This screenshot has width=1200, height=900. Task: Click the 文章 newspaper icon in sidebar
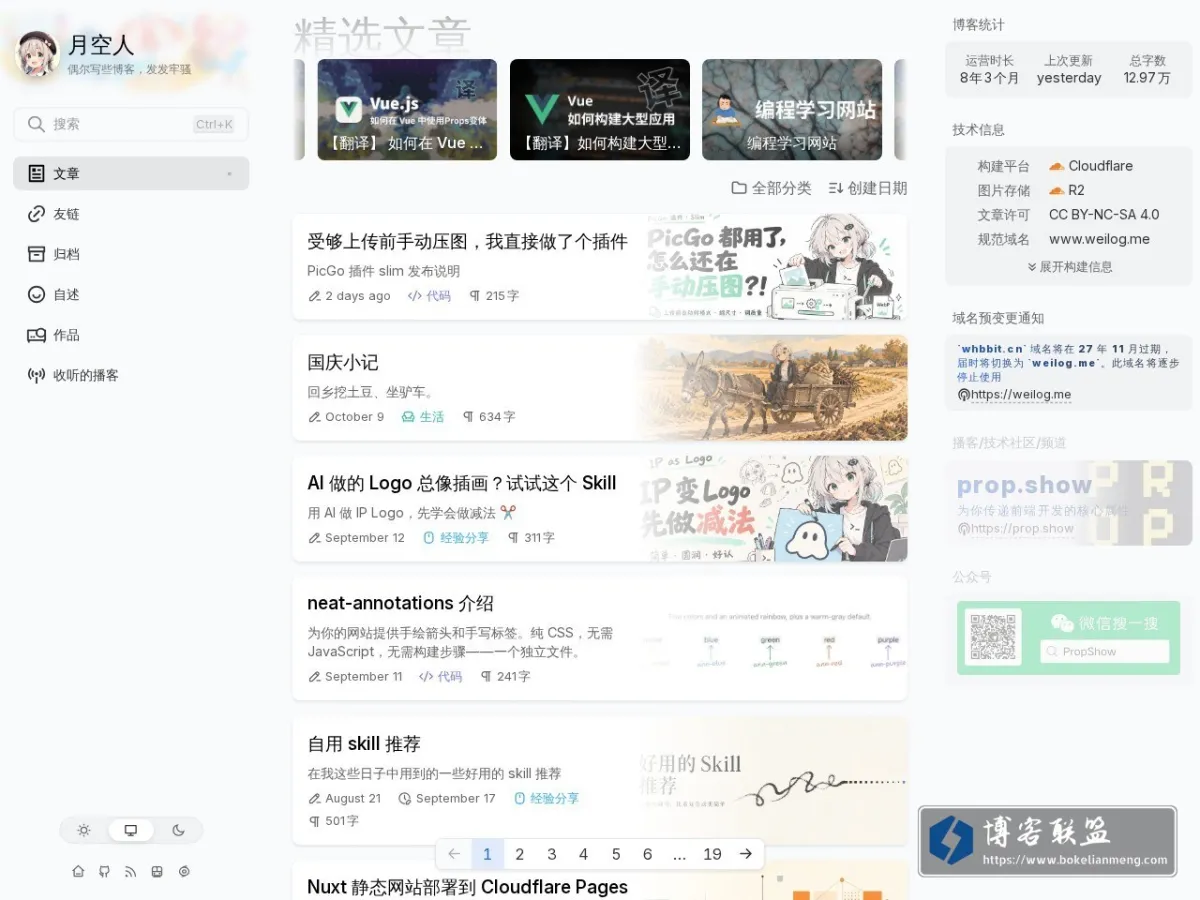click(36, 174)
